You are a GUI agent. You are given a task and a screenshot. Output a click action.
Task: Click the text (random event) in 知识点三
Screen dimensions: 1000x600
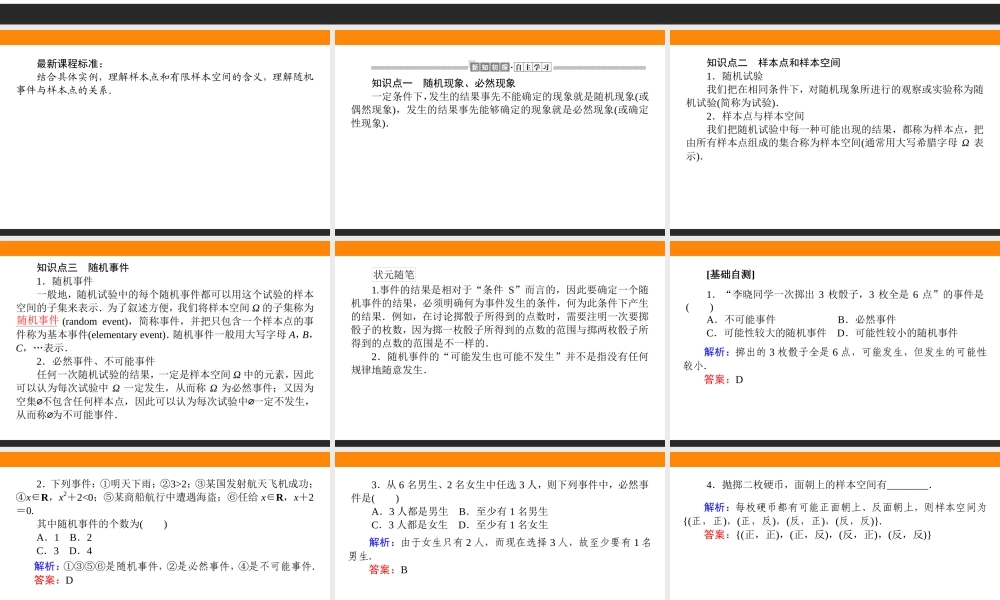(x=96, y=321)
